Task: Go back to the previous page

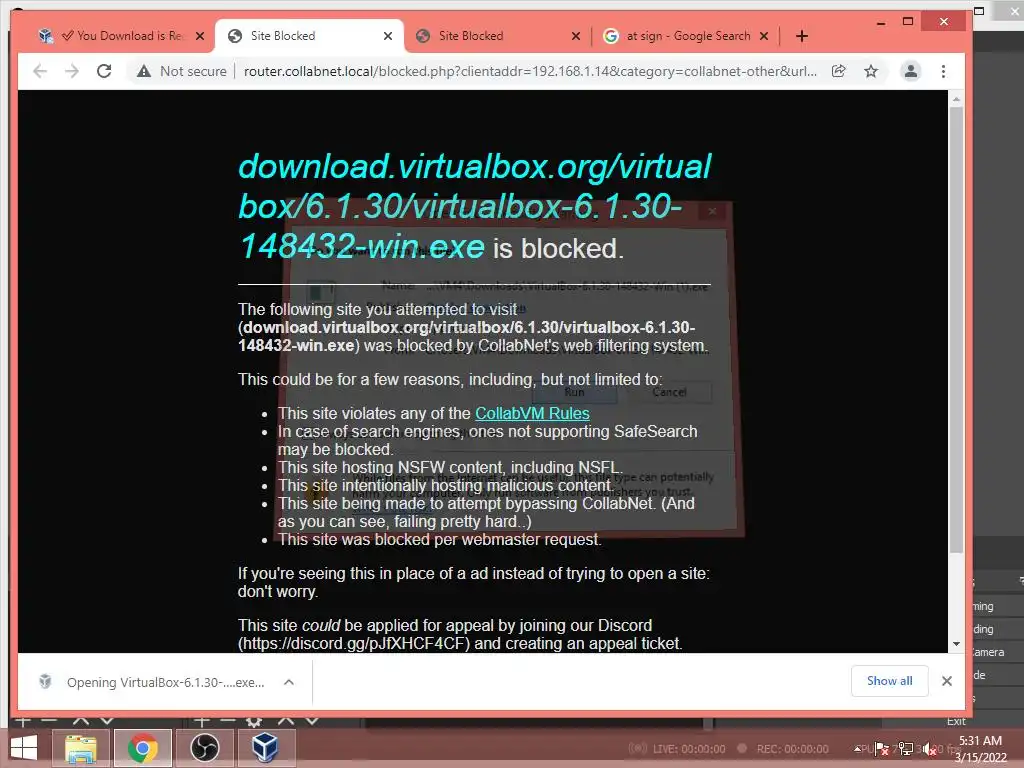Action: click(40, 71)
